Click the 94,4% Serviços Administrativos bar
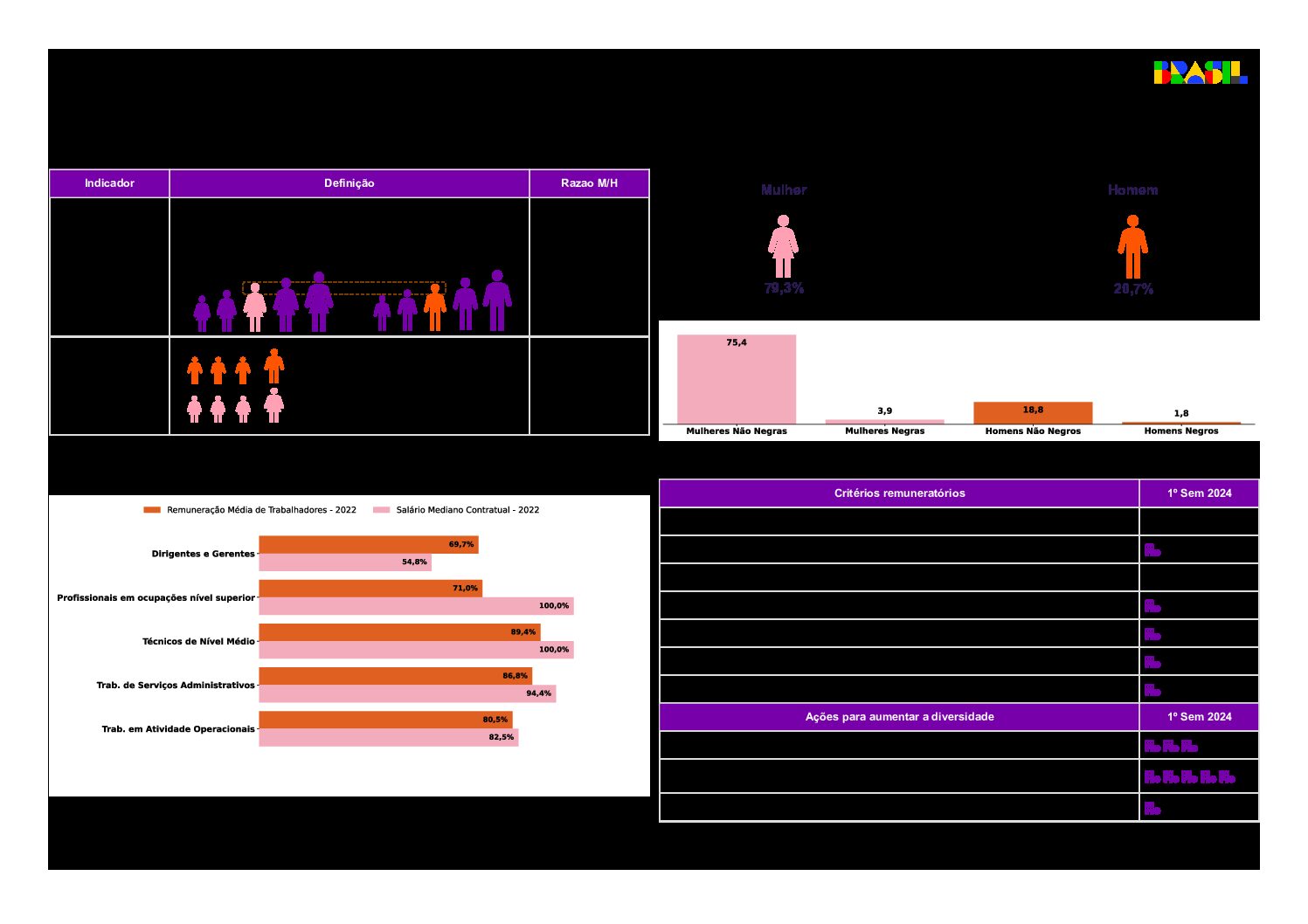1308x924 pixels. (x=407, y=693)
